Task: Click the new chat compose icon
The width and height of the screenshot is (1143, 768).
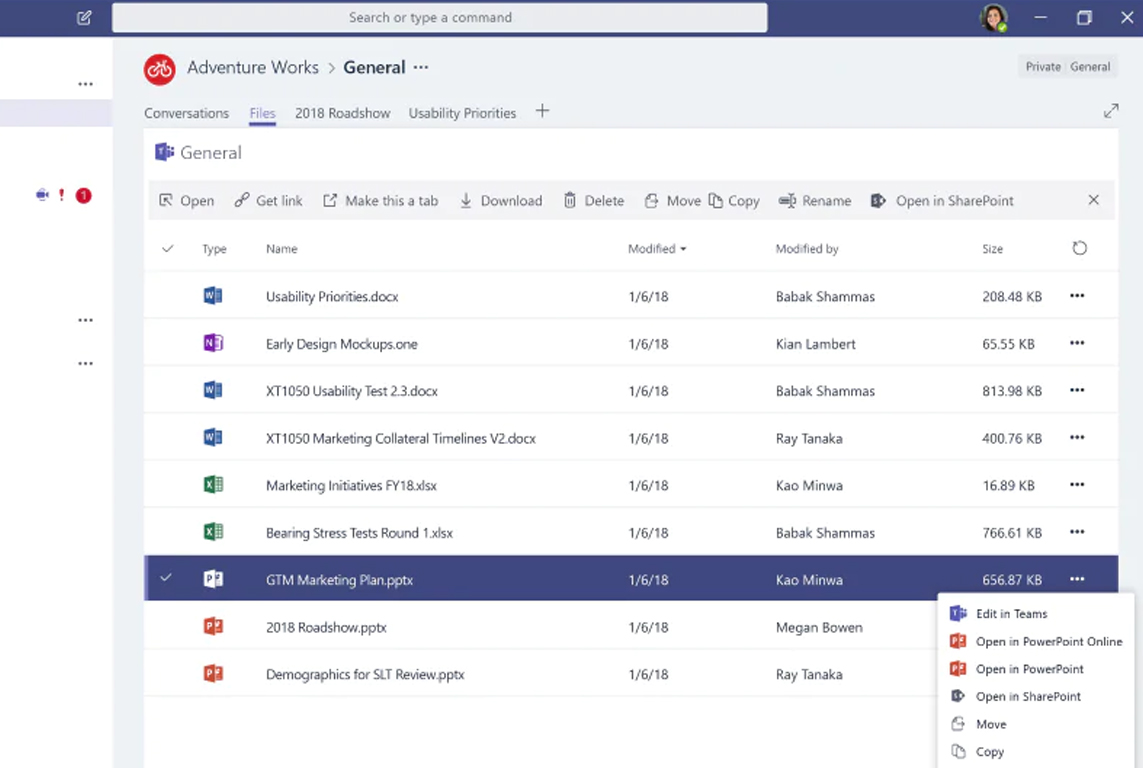Action: pos(85,17)
